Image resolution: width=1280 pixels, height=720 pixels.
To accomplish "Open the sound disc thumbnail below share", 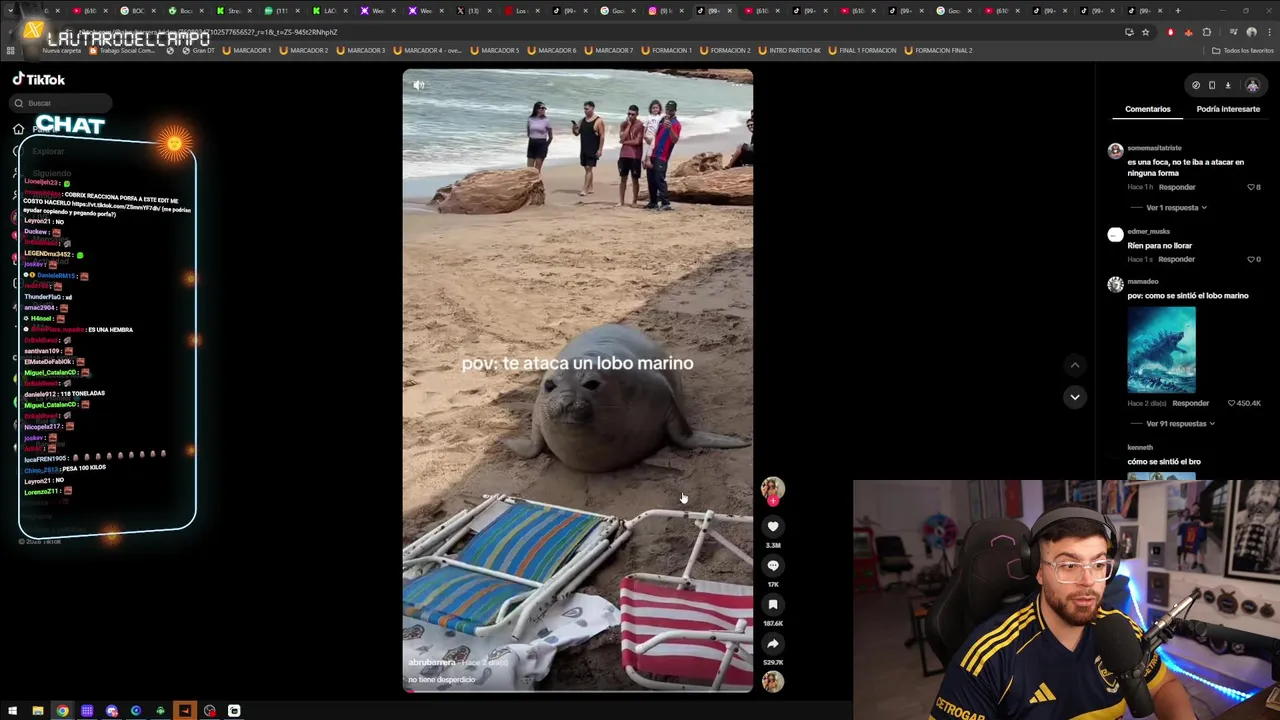I will point(772,681).
